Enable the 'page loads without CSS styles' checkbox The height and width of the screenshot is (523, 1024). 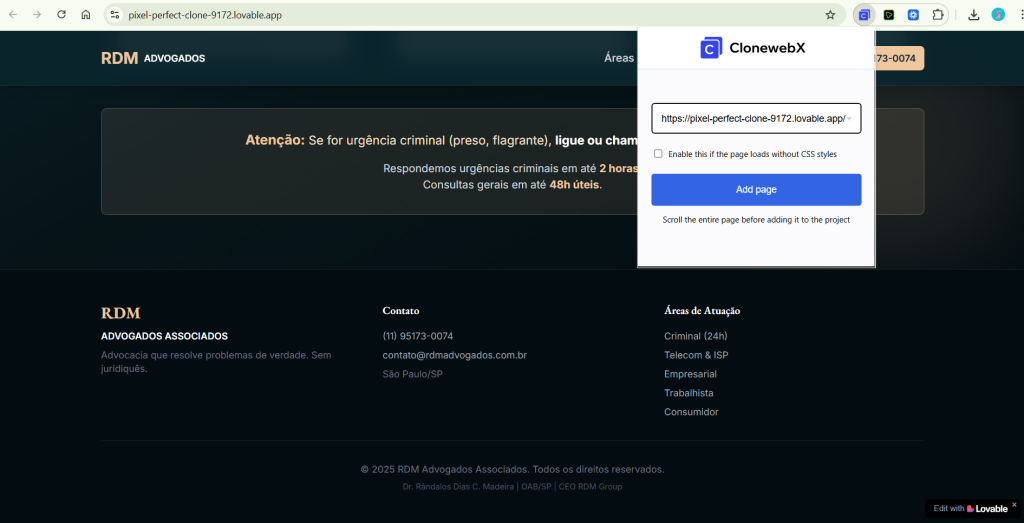[658, 154]
